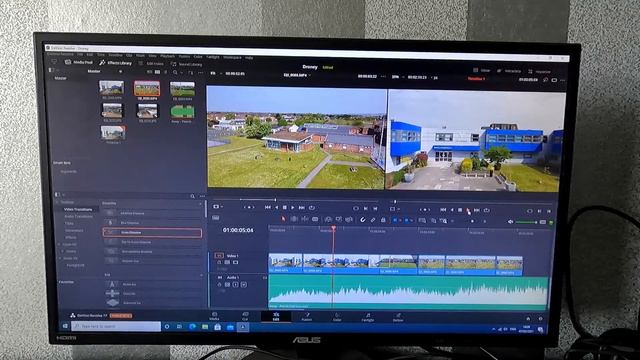Mute the timeline audio speaker icon
The width and height of the screenshot is (640, 360).
pyautogui.click(x=510, y=222)
